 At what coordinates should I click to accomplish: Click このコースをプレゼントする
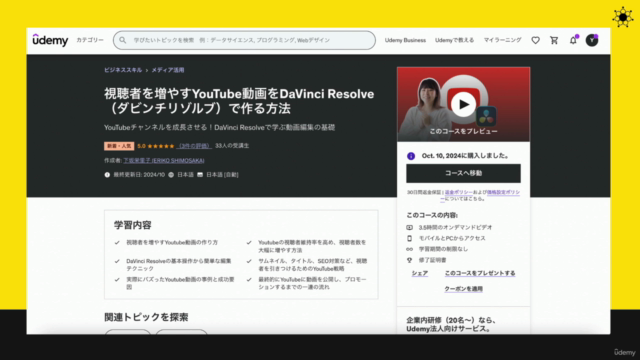click(480, 273)
